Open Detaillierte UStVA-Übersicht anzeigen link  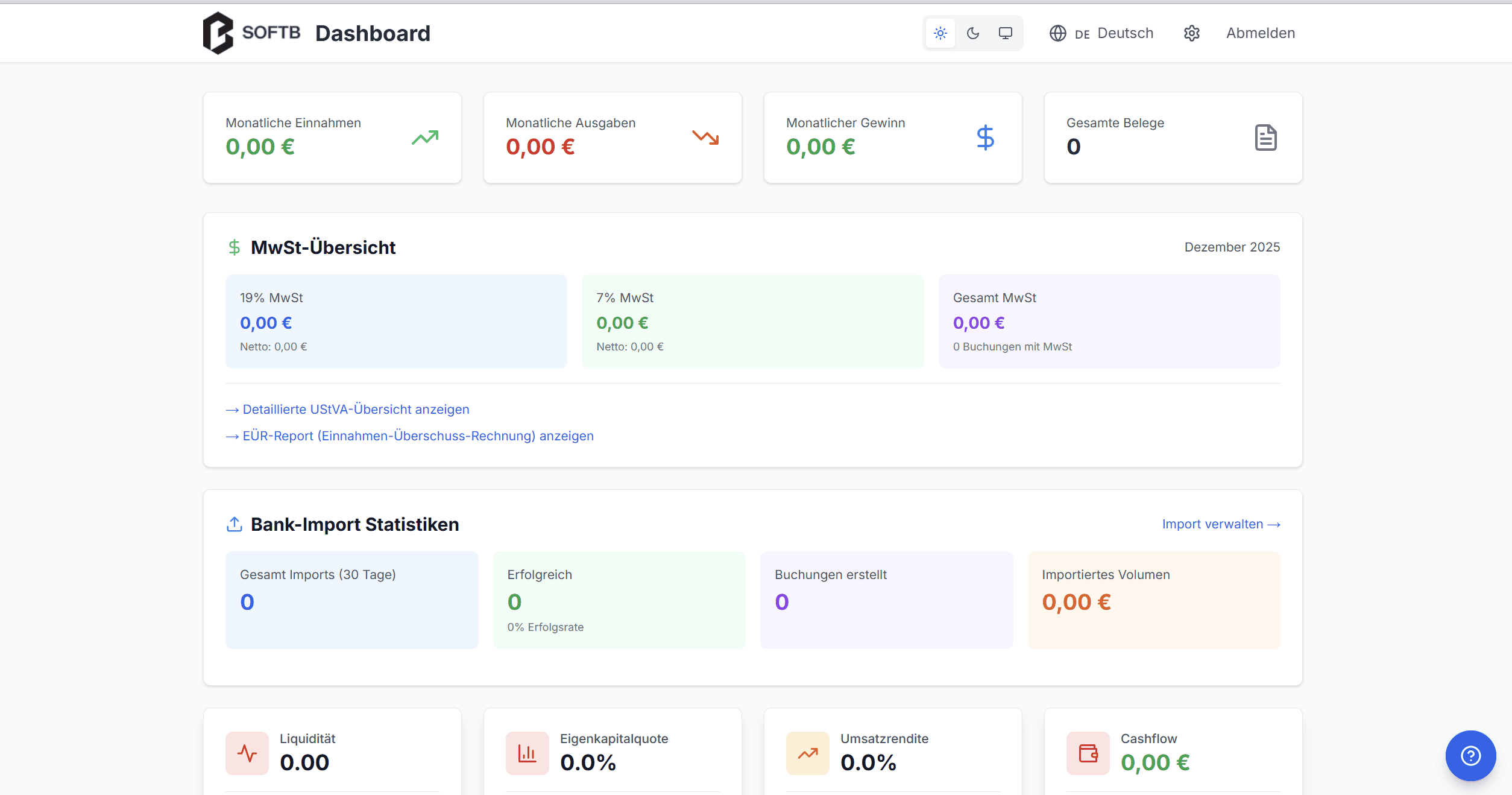[x=356, y=410]
